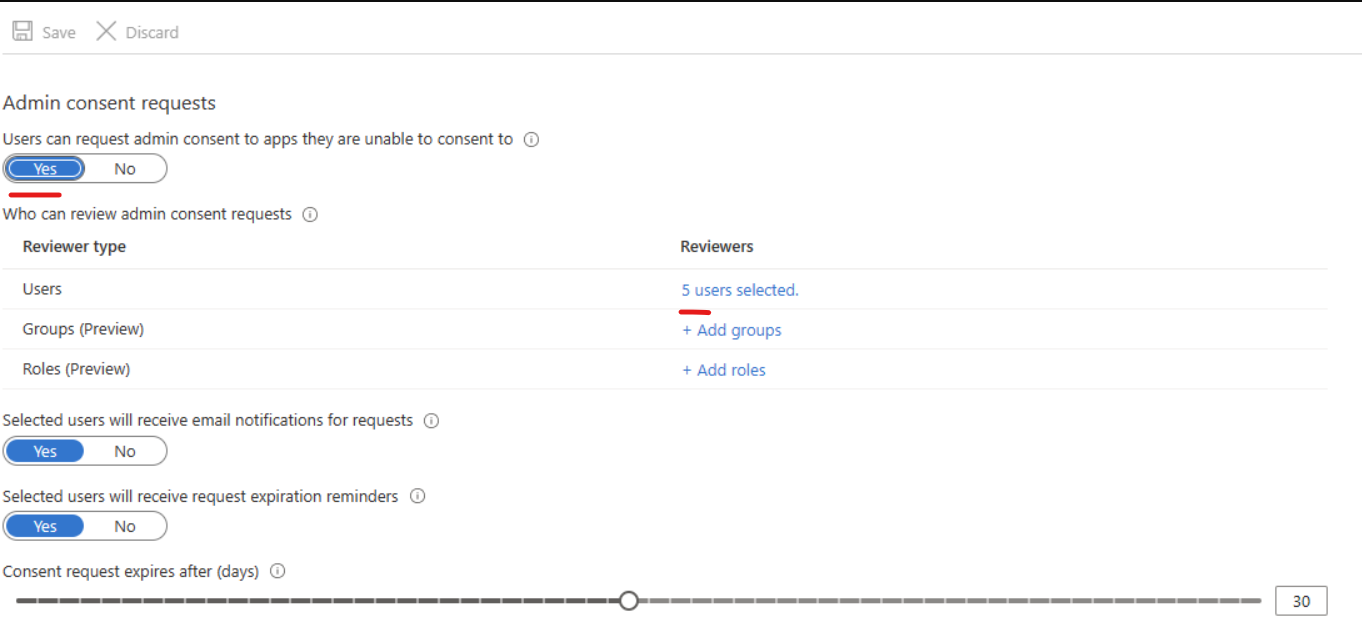The image size is (1362, 633).
Task: Click the '+ Add groups' link
Action: point(732,330)
